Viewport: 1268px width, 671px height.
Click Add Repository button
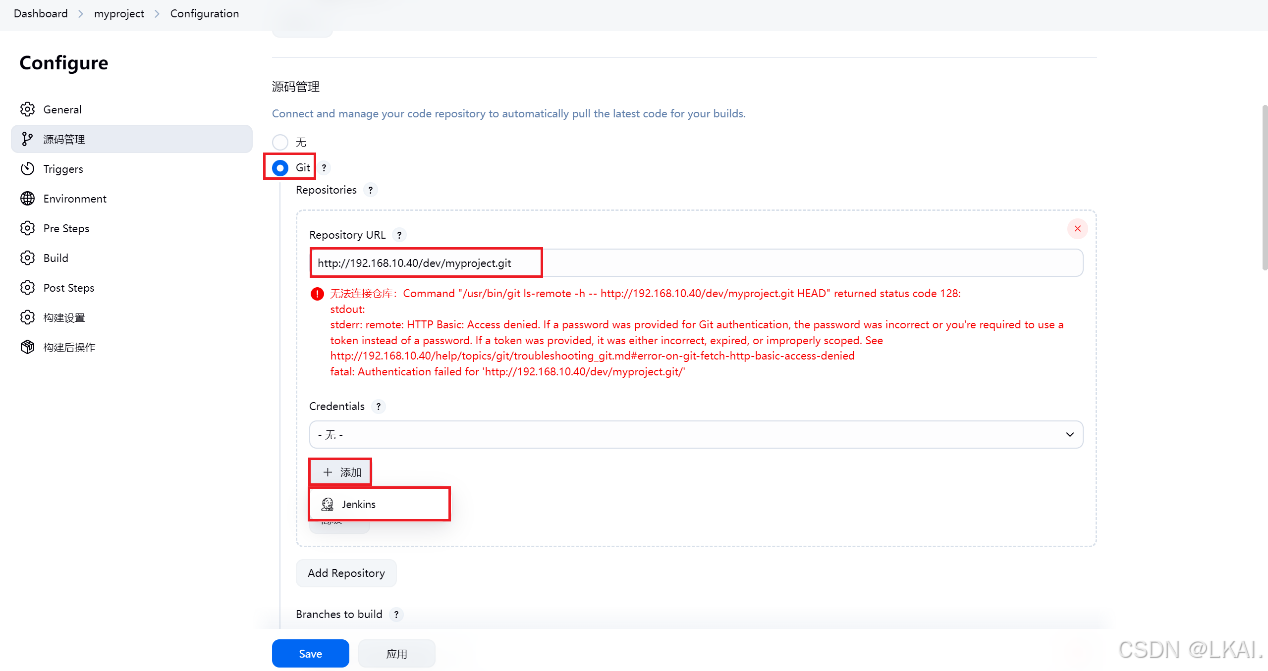tap(346, 573)
